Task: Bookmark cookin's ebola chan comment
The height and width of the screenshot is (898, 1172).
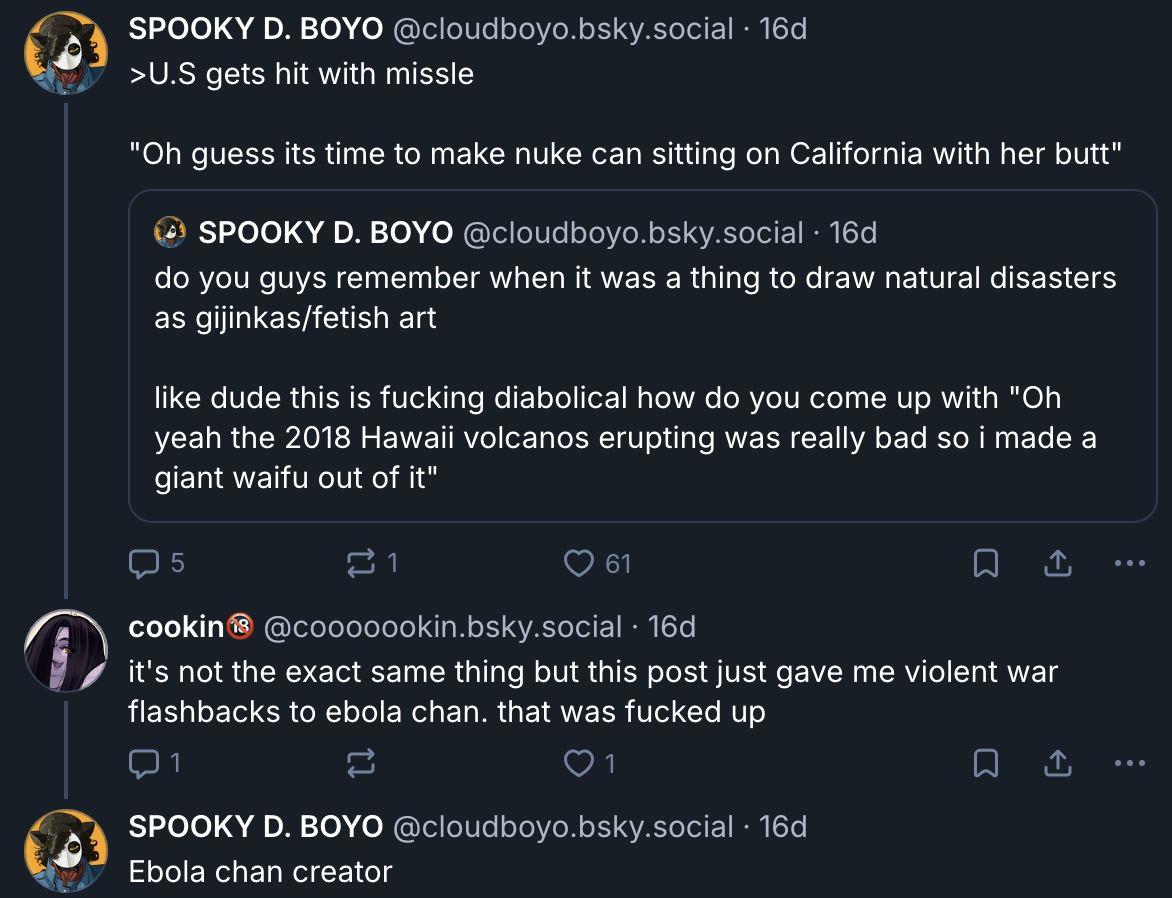Action: [x=985, y=765]
